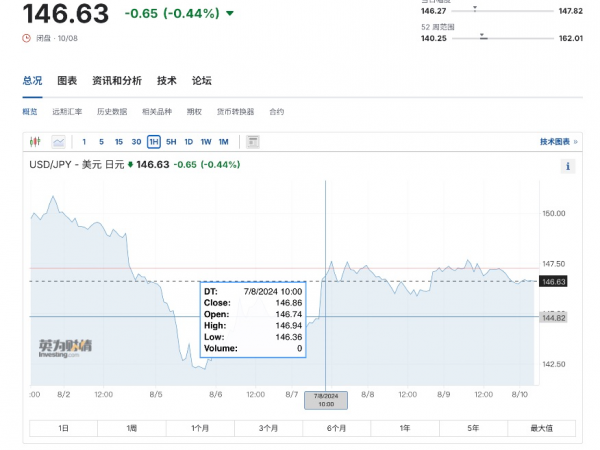Switch to candlestick chart icon
The image size is (600, 450).
coord(35,142)
